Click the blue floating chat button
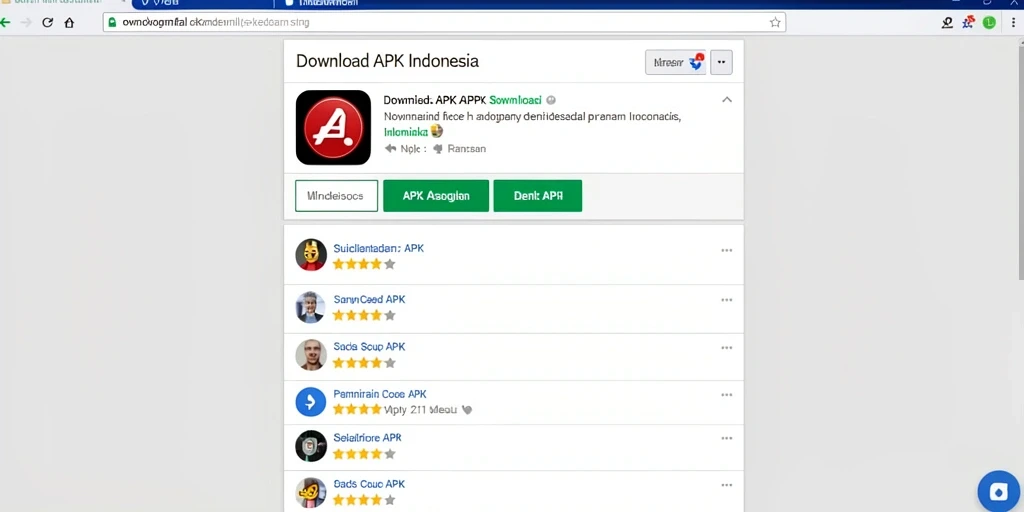This screenshot has width=1024, height=512. coord(999,492)
